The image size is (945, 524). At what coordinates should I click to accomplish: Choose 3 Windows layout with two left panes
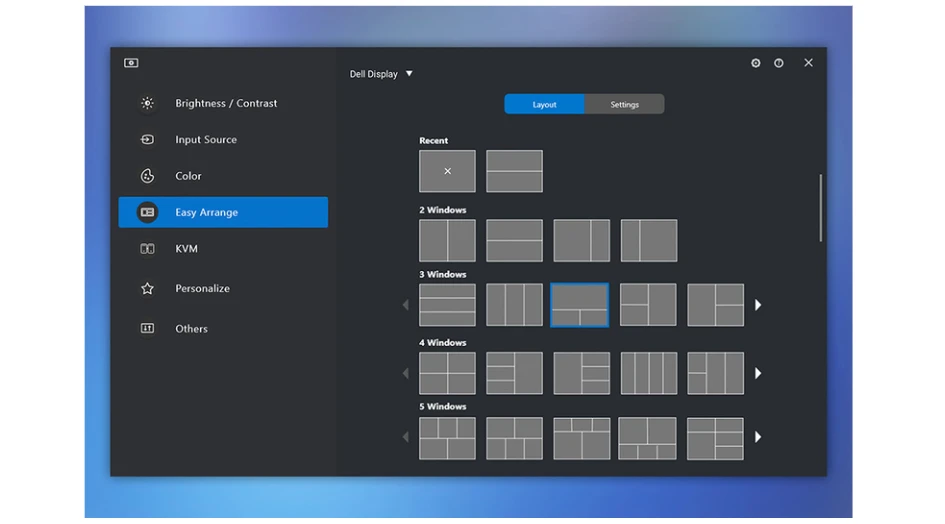[x=648, y=305]
